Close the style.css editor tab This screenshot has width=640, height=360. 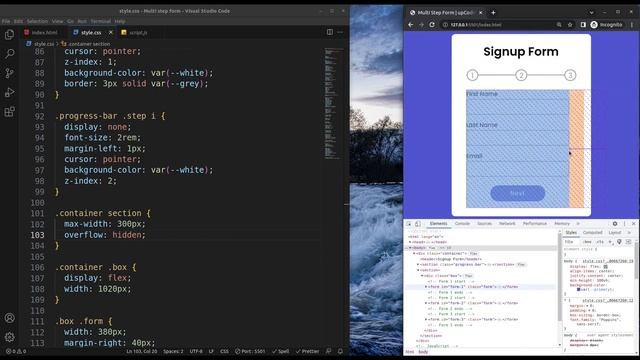[111, 32]
